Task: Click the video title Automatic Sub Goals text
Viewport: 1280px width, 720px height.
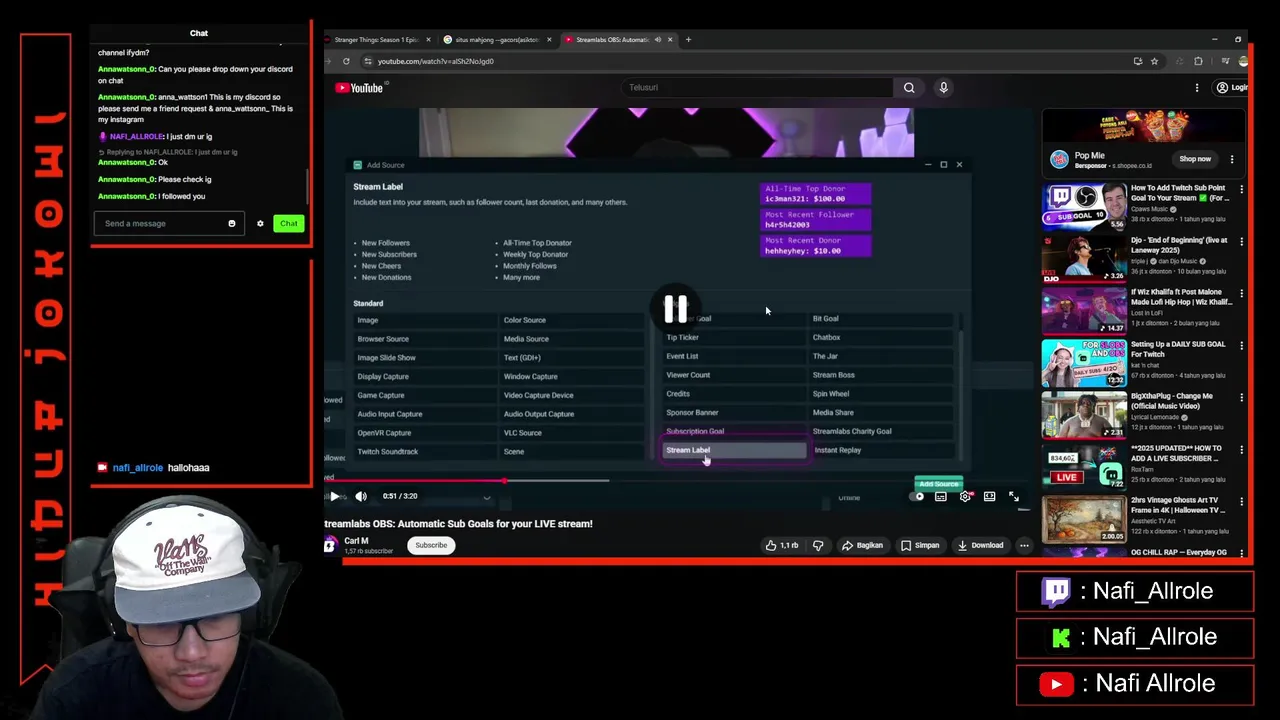Action: [458, 524]
